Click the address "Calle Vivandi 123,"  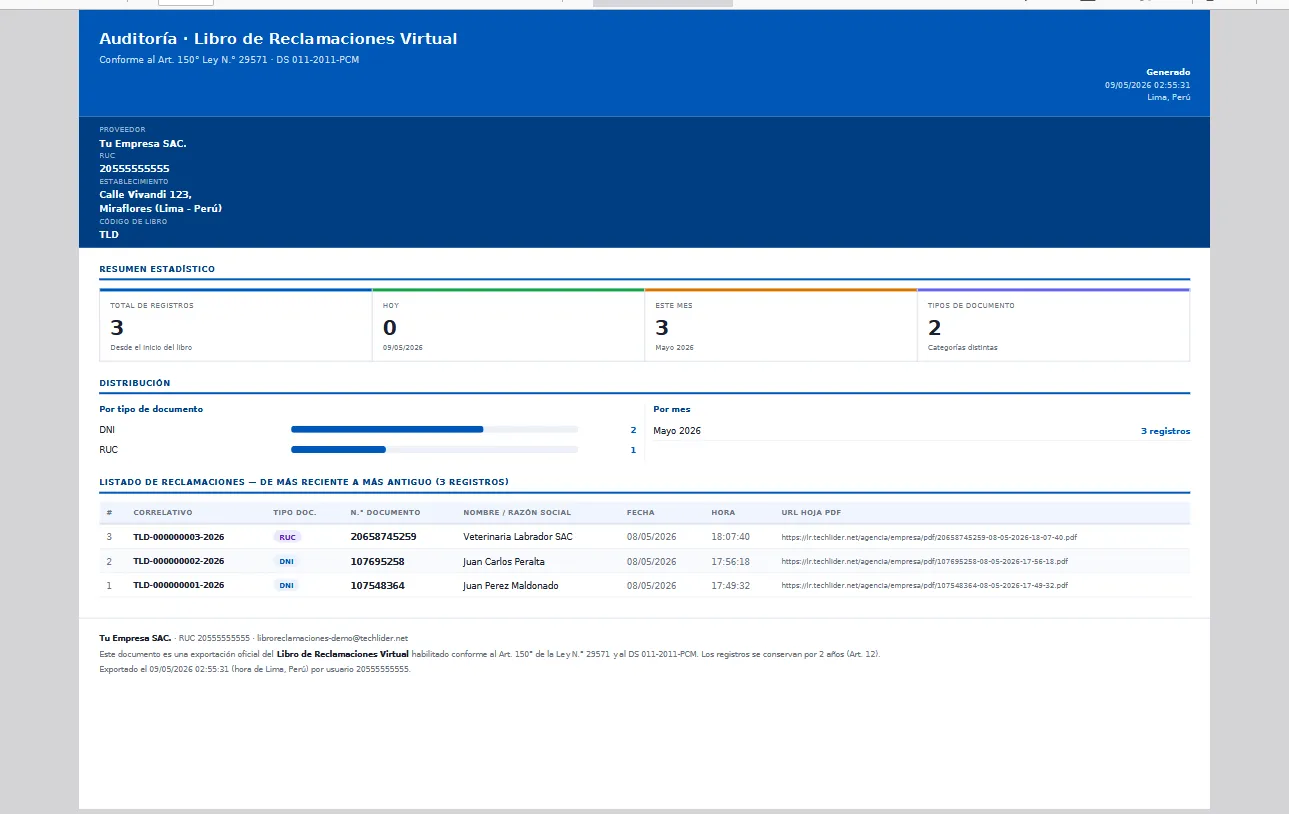click(145, 194)
